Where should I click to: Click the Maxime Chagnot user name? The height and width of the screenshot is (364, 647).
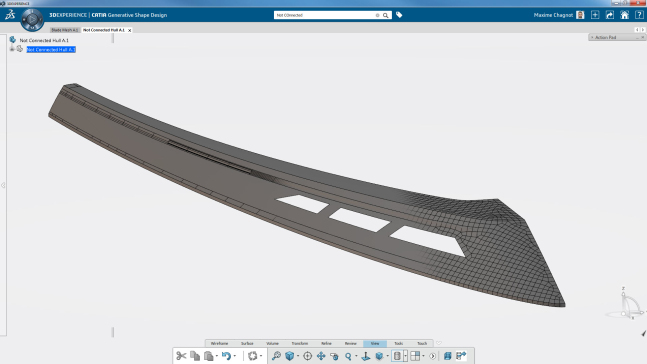pyautogui.click(x=553, y=15)
